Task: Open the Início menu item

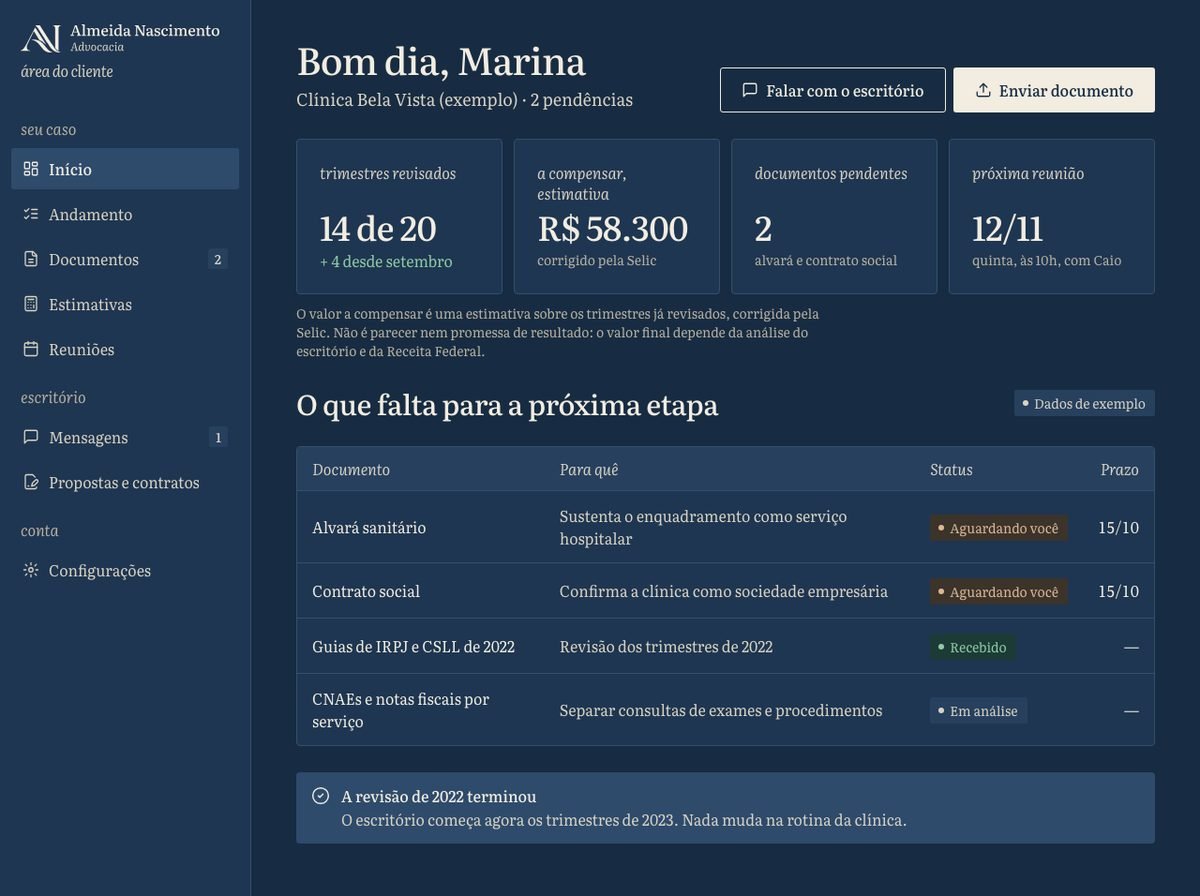Action: pos(125,169)
